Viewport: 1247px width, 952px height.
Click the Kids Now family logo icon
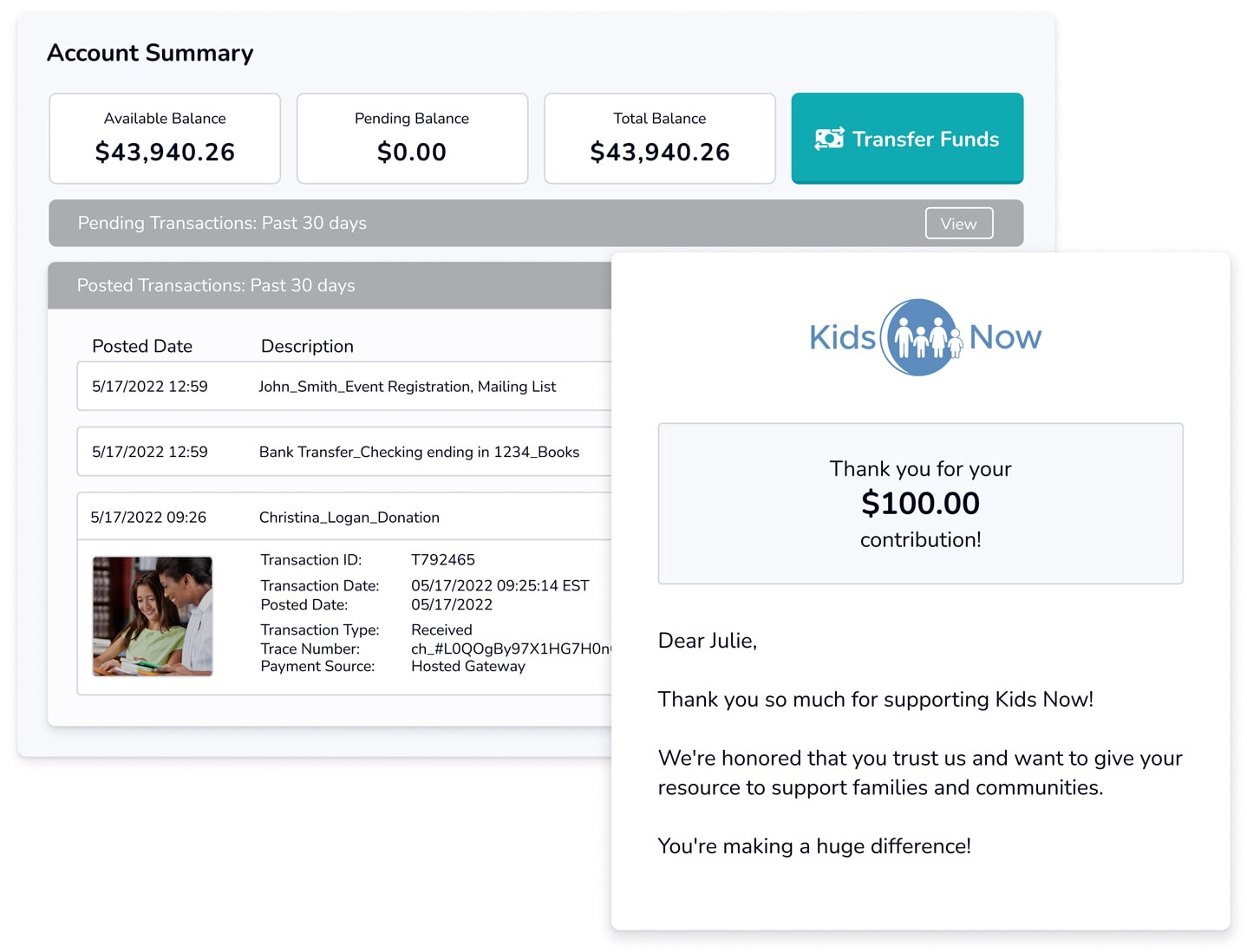click(x=921, y=337)
